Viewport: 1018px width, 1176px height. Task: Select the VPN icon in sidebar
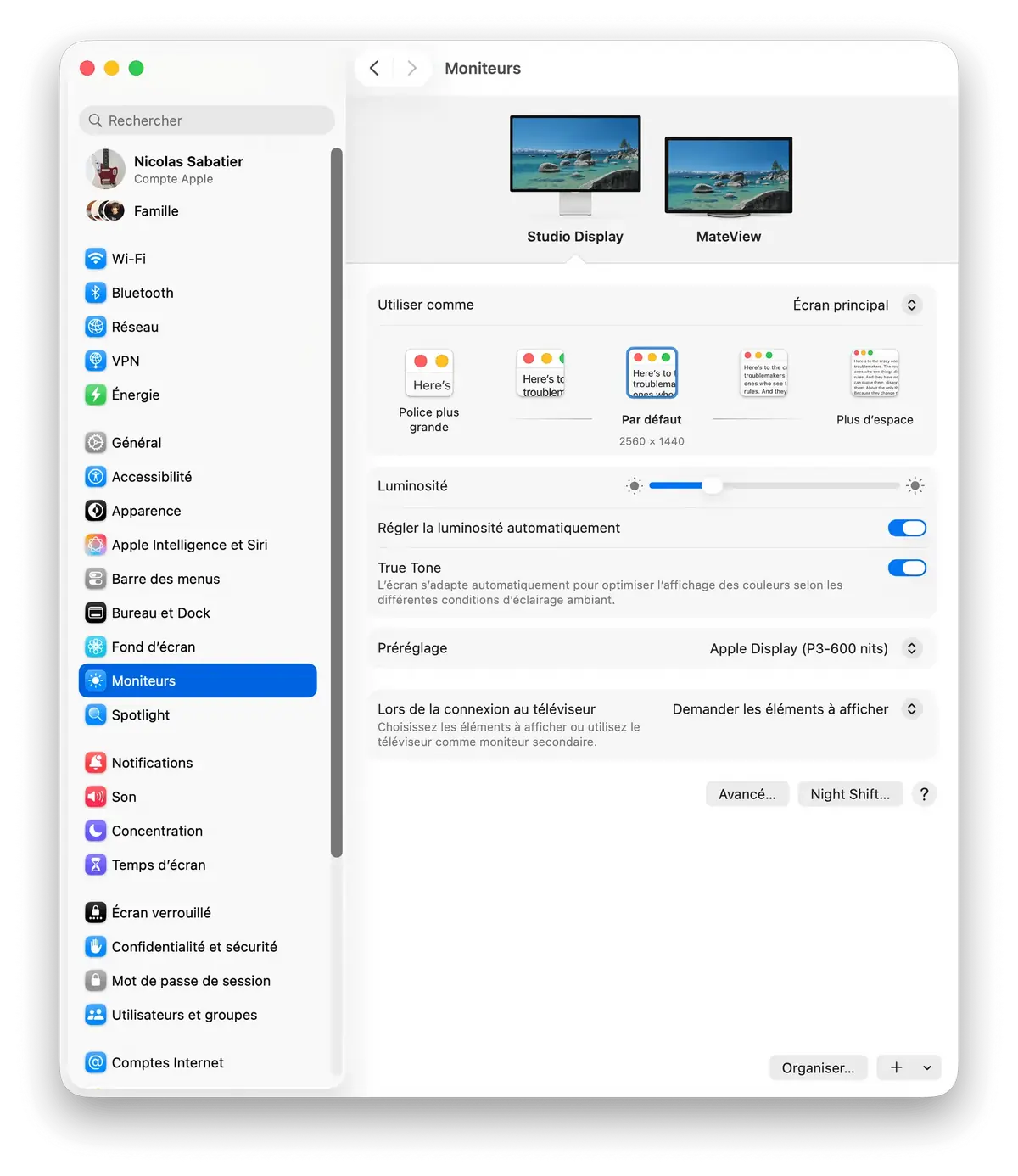[x=96, y=361]
